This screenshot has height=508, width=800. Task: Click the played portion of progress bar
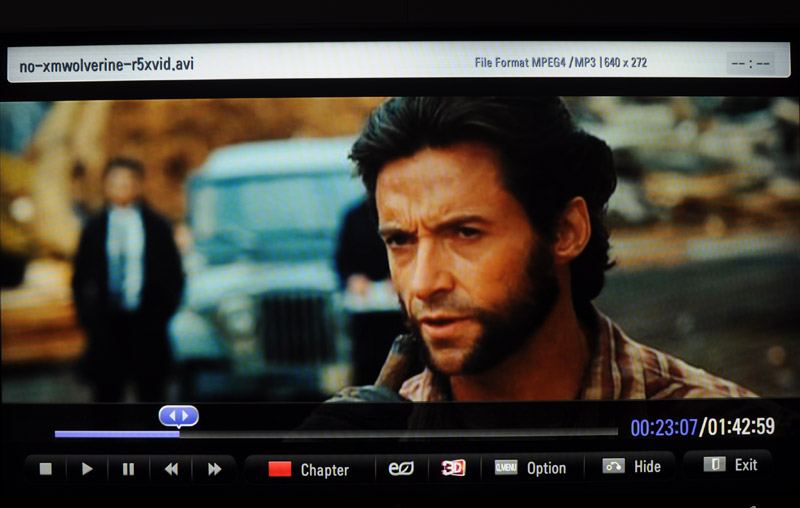coord(117,434)
